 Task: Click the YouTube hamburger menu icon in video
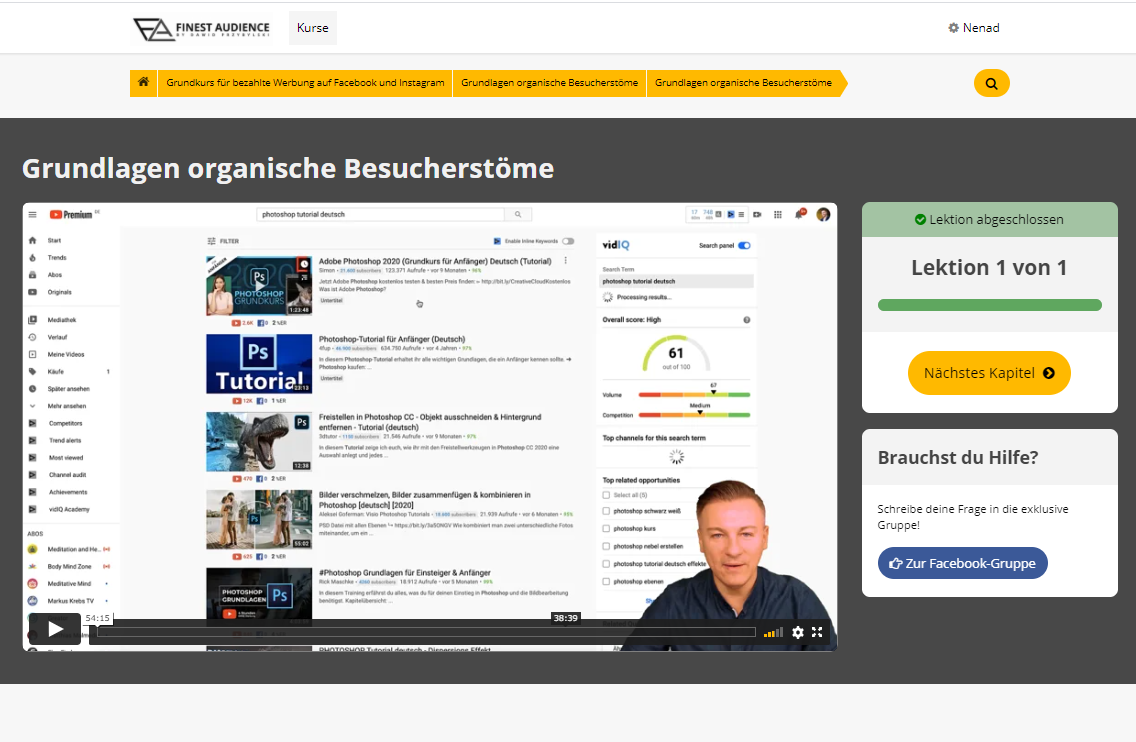[x=32, y=214]
